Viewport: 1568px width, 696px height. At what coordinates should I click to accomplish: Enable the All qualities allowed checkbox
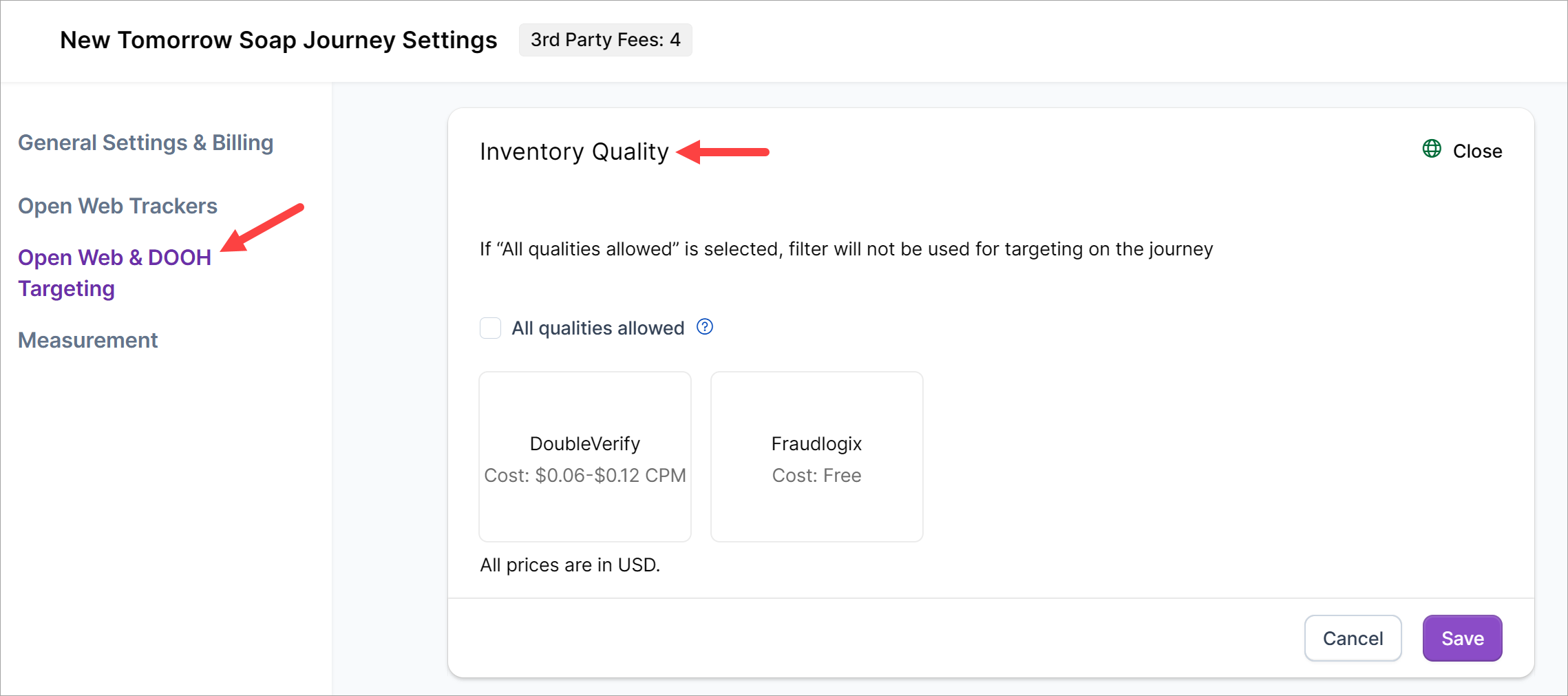click(x=490, y=328)
